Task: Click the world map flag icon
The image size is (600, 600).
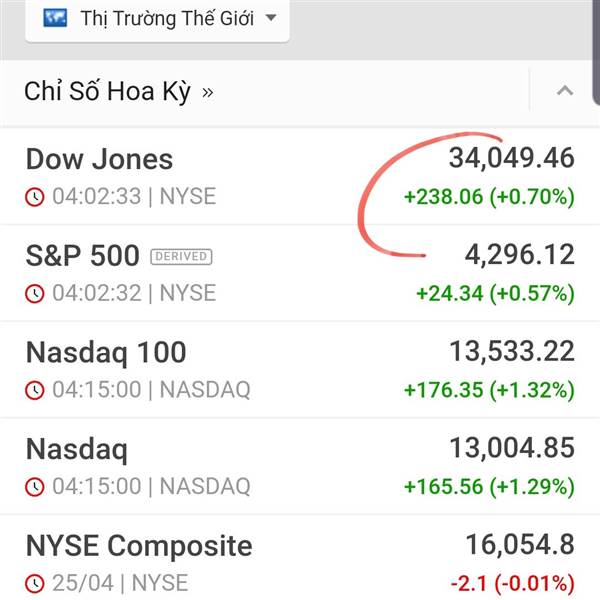Action: (55, 18)
